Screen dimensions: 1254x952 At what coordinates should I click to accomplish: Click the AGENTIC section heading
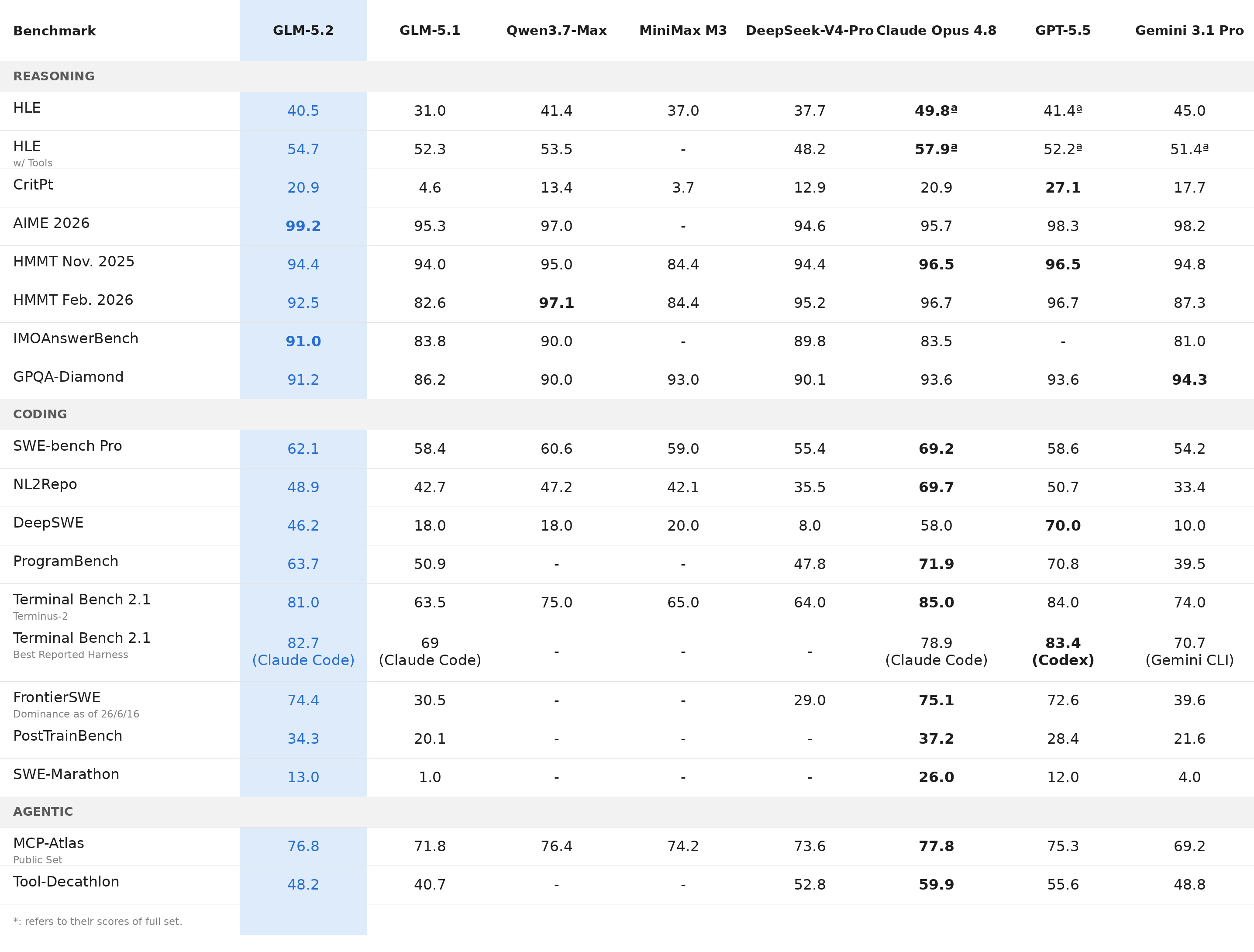coord(43,812)
